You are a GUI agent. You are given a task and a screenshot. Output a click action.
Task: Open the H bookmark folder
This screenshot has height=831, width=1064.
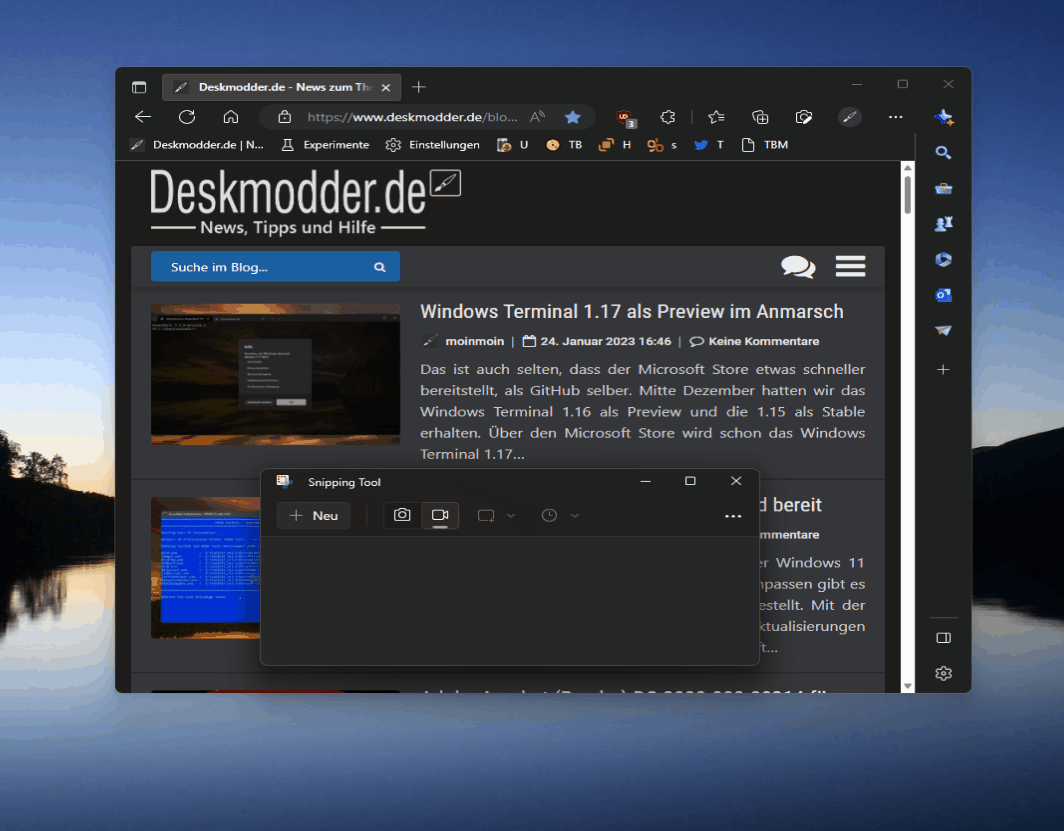click(615, 144)
